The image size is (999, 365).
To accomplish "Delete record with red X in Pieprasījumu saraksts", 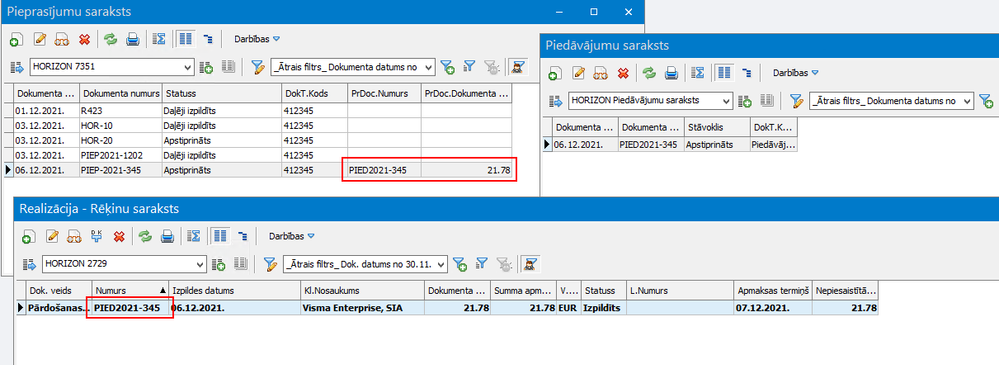I will [83, 39].
